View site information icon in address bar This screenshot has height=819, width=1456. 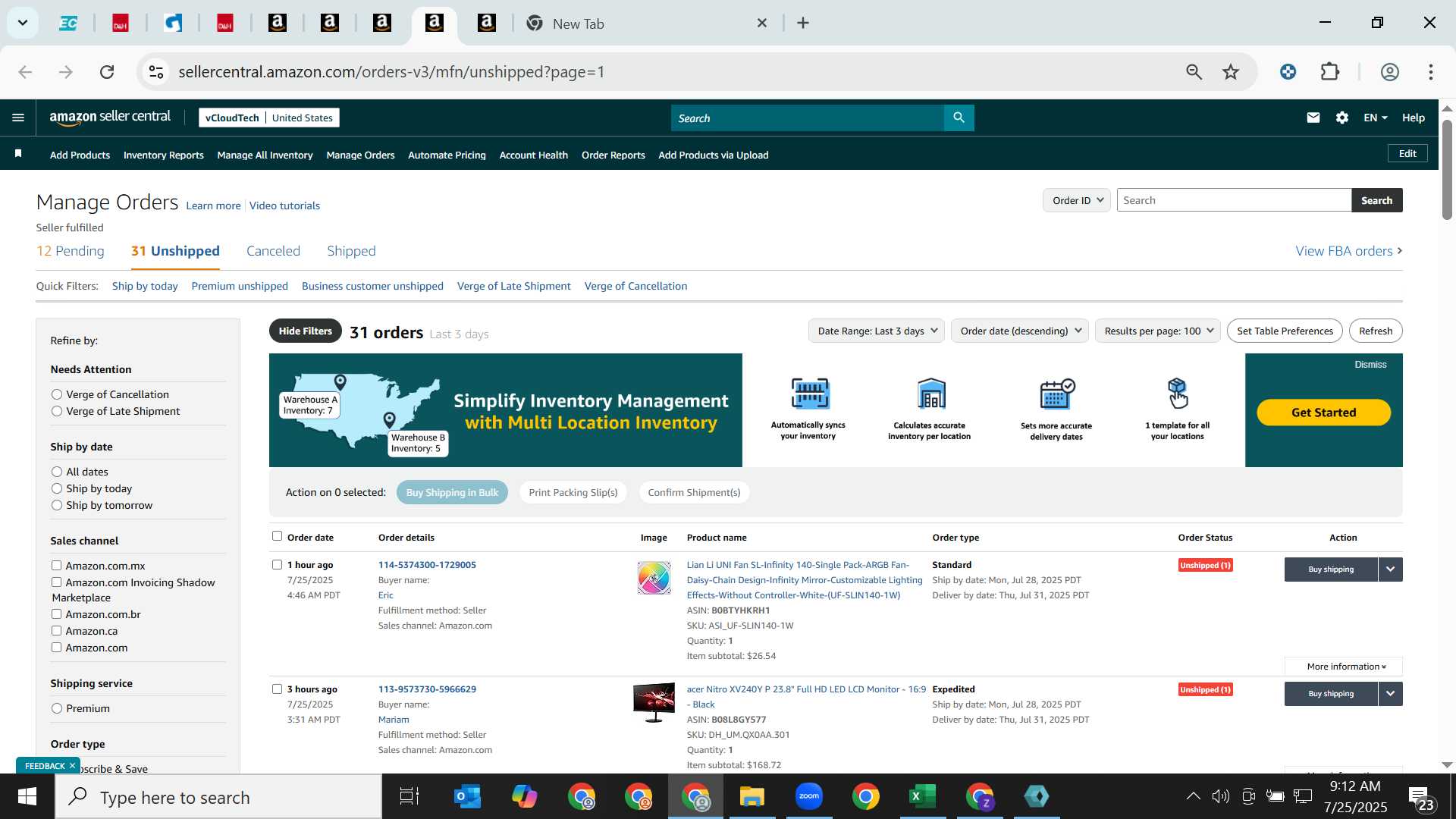pos(156,72)
